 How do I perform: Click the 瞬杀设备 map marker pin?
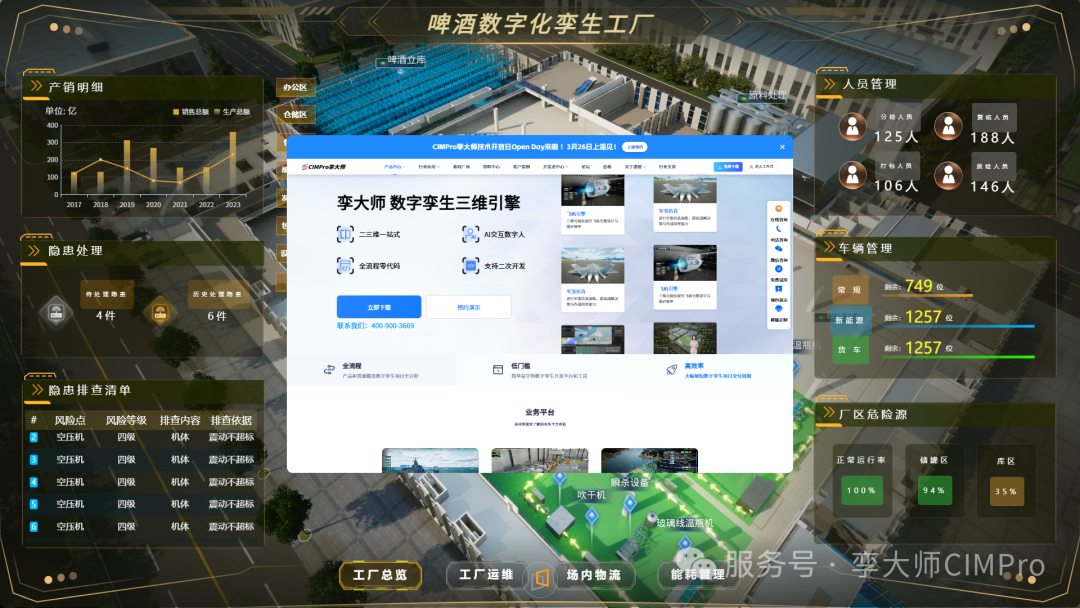(x=630, y=505)
